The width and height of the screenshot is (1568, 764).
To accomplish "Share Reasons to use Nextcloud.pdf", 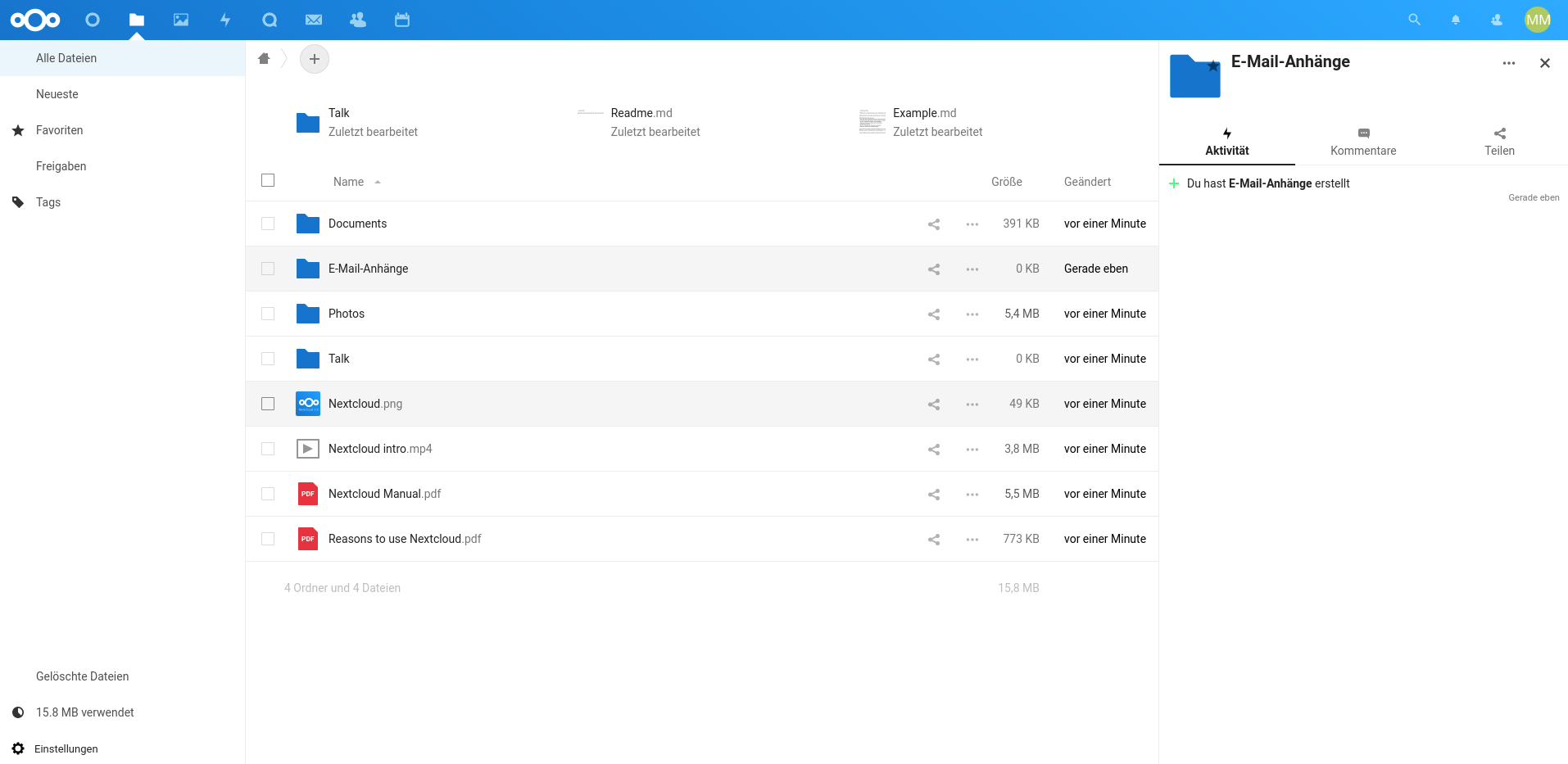I will [934, 539].
